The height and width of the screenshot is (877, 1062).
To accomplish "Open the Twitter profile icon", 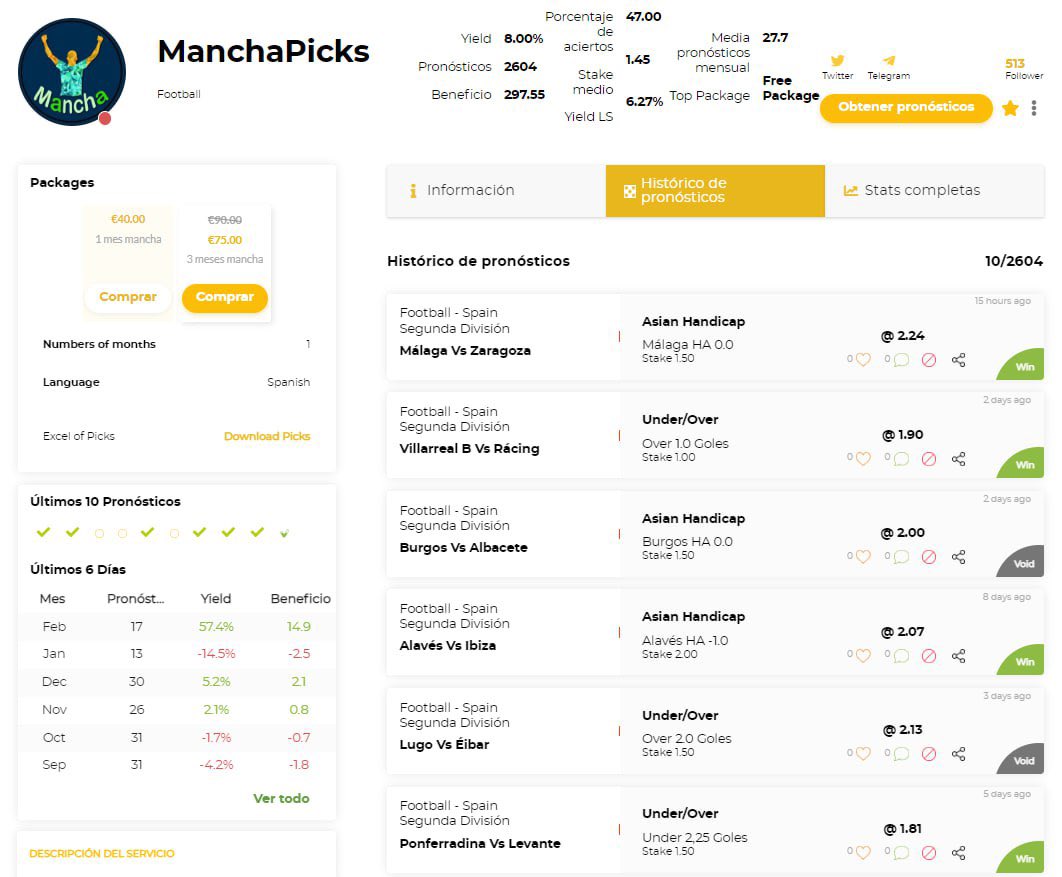I will click(837, 61).
